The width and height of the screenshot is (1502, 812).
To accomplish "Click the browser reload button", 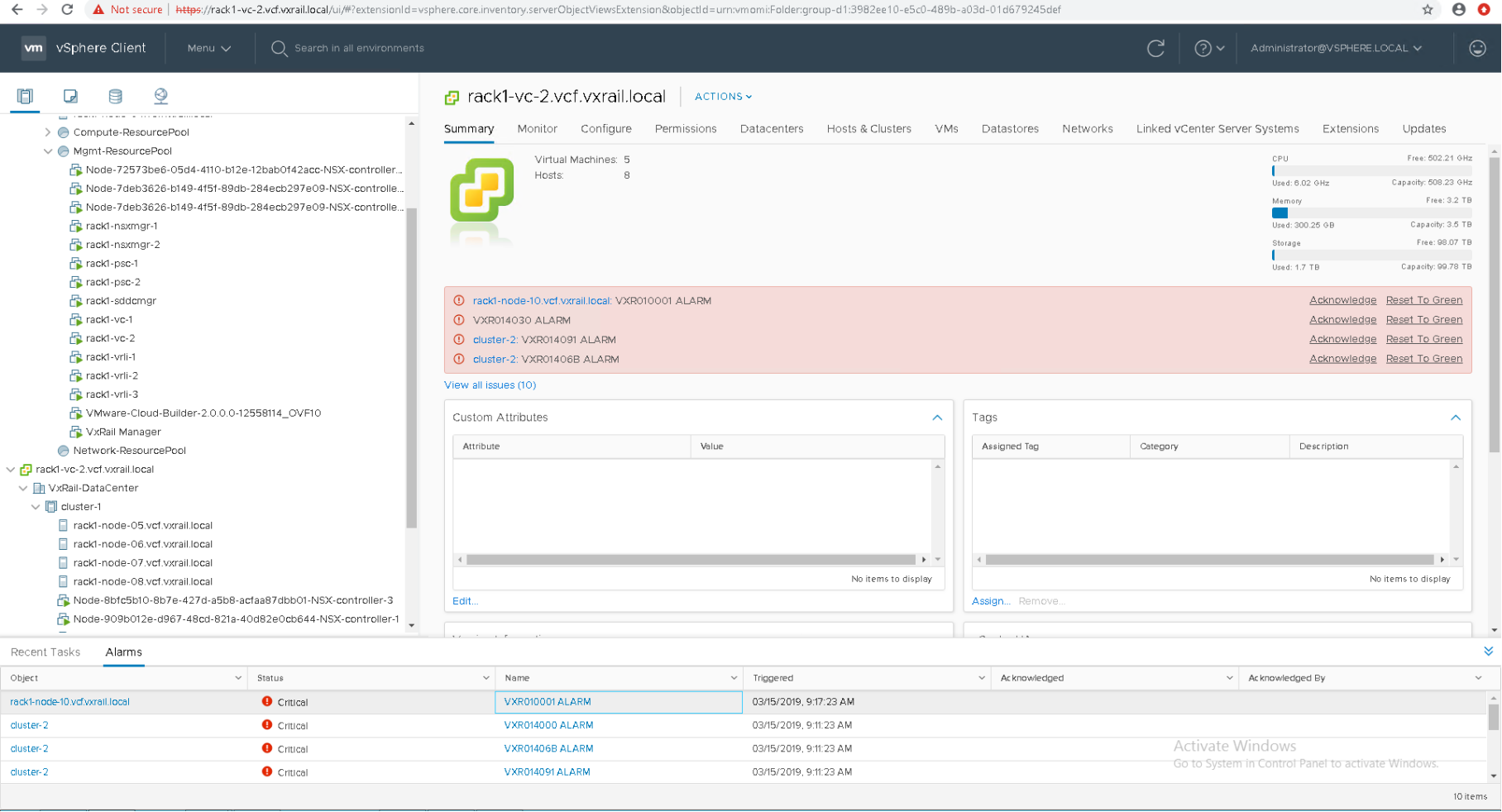I will coord(67,10).
